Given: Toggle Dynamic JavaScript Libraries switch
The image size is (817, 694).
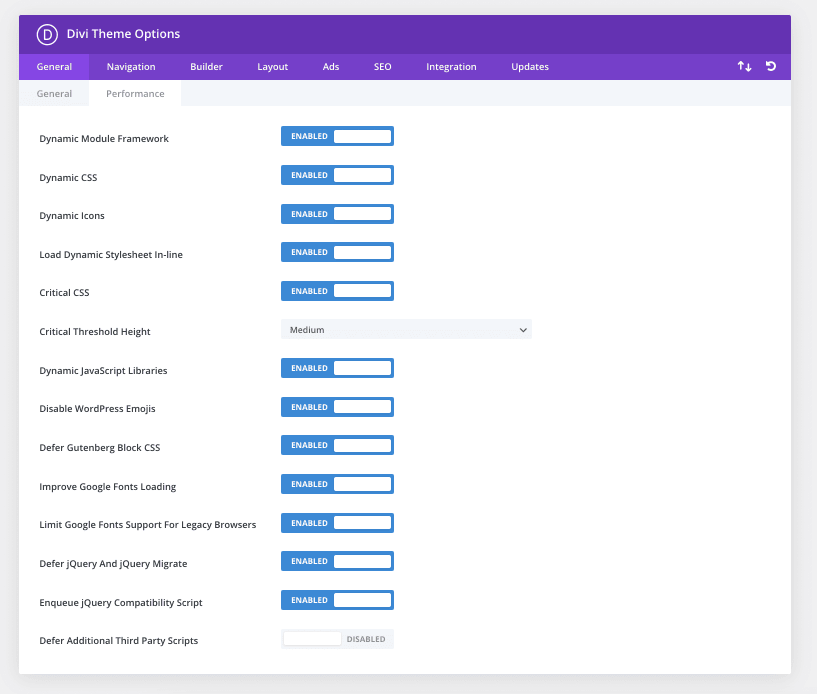Looking at the screenshot, I should click(337, 368).
